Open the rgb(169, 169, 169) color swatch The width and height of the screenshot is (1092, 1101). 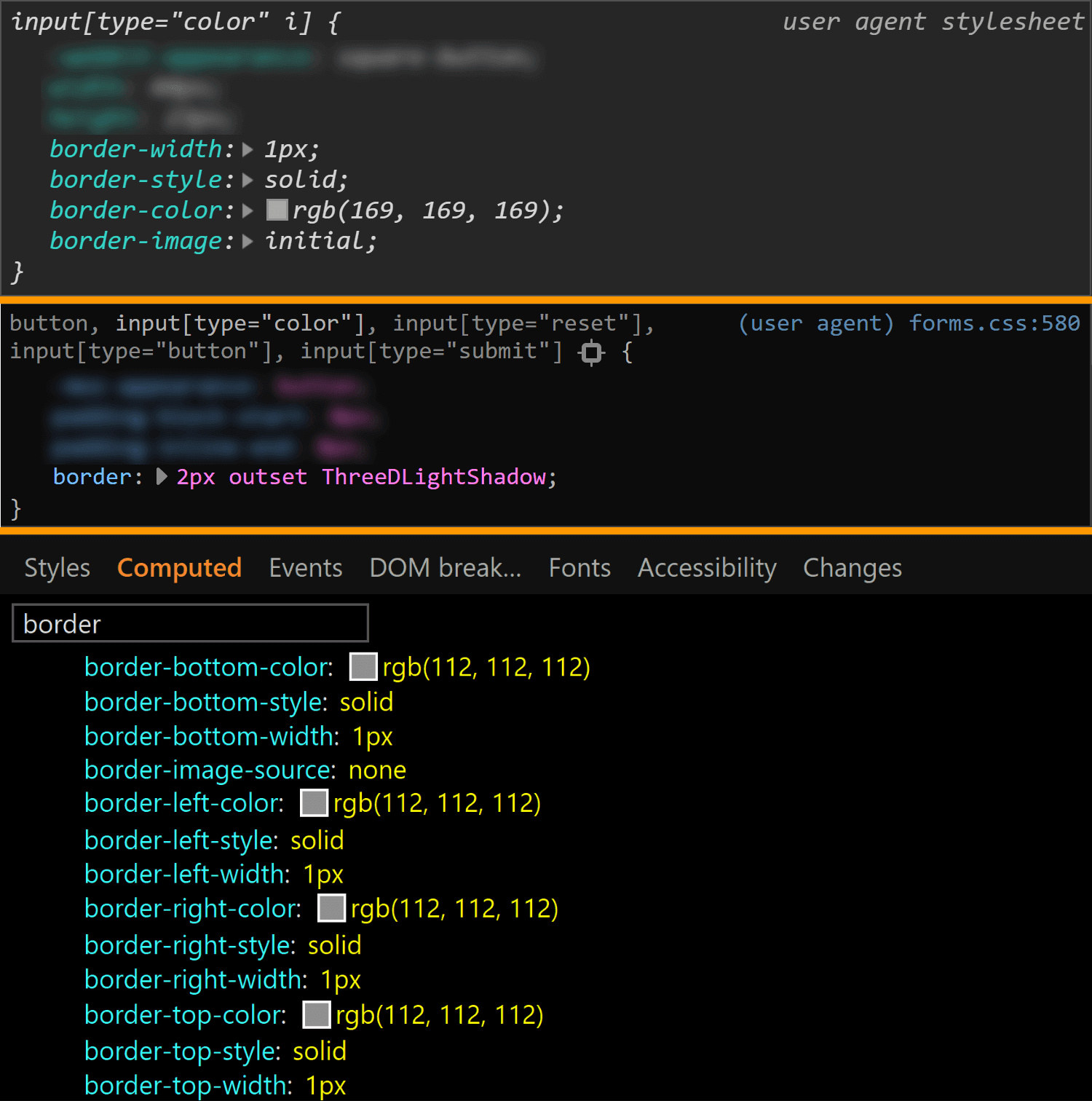[x=277, y=210]
